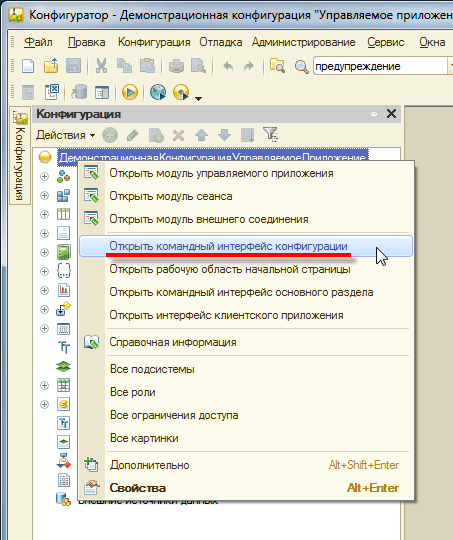Open the Файл menu

pyautogui.click(x=38, y=42)
